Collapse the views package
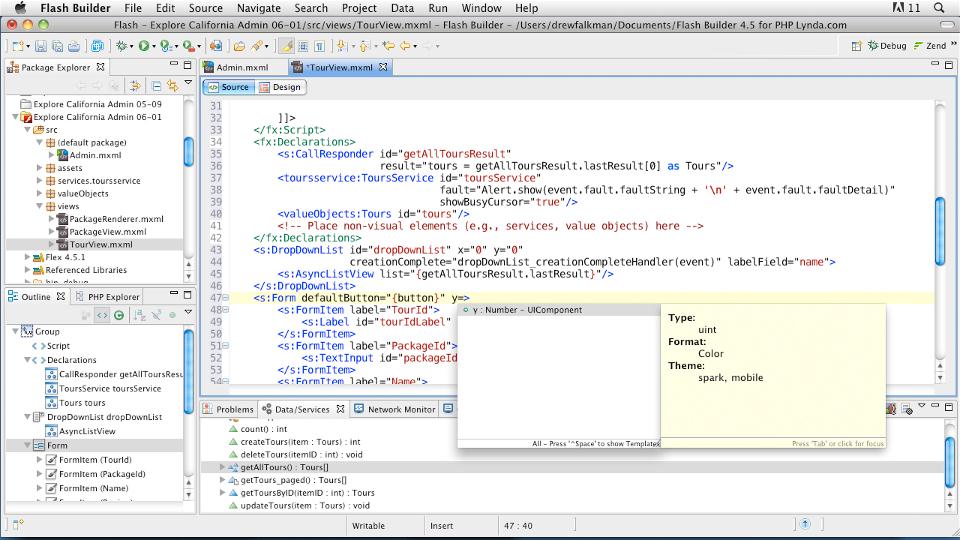 pos(40,206)
